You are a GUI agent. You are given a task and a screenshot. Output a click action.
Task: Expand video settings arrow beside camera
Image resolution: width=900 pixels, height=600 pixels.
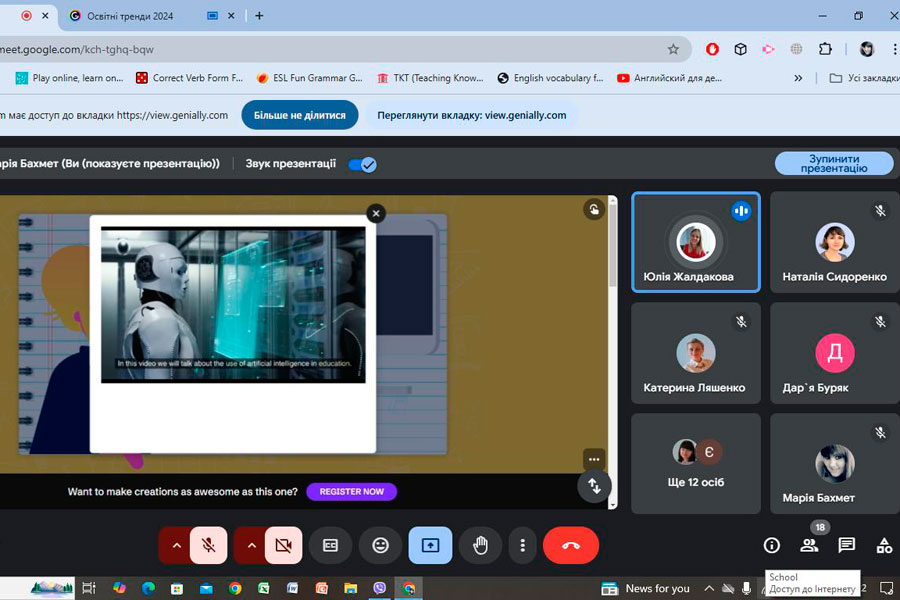coord(251,545)
